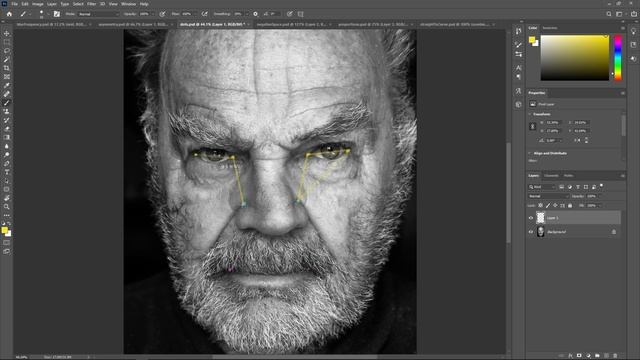Select the Layer 1 thumbnail
The height and width of the screenshot is (360, 640).
(540, 218)
